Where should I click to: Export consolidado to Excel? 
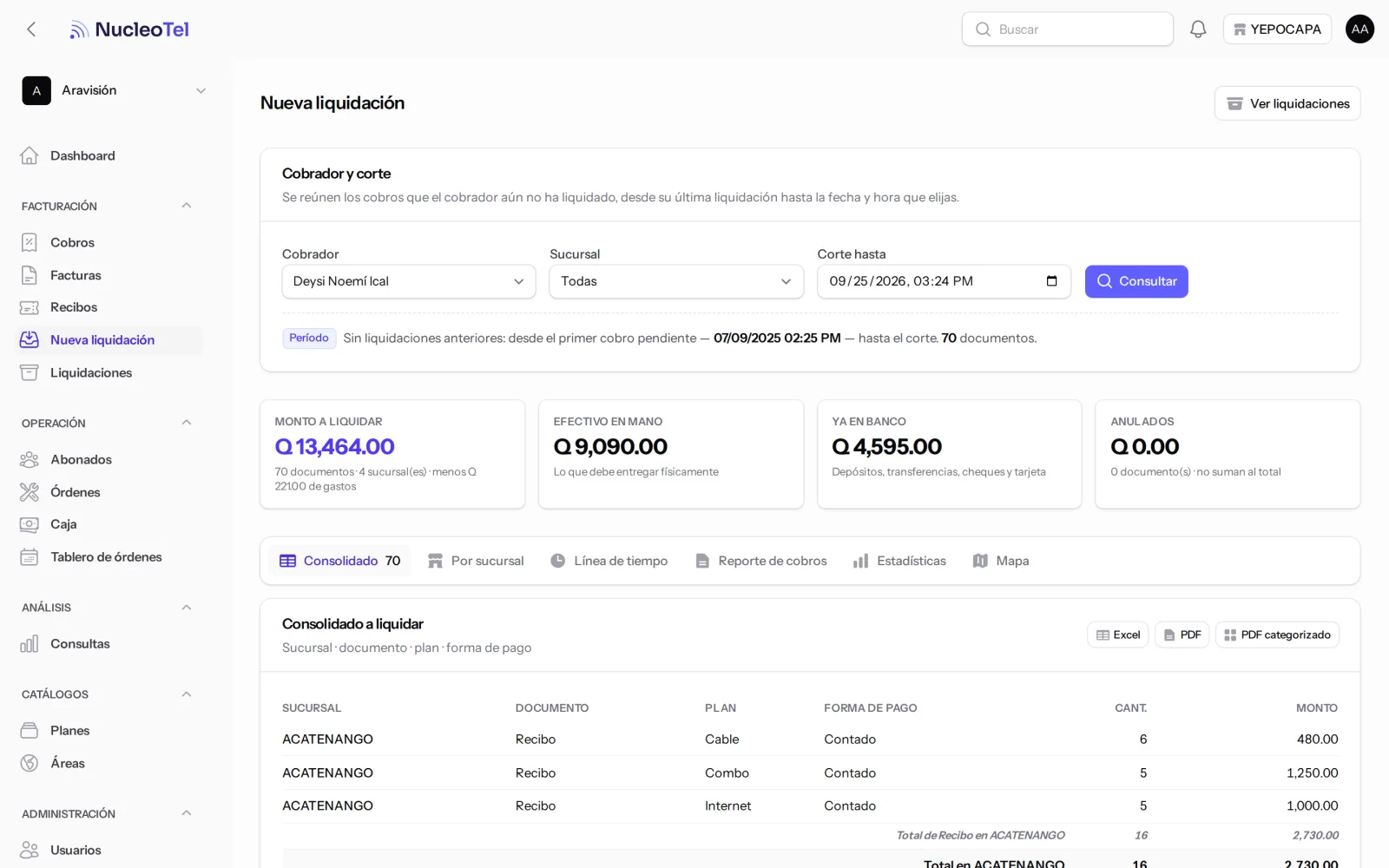pyautogui.click(x=1118, y=635)
